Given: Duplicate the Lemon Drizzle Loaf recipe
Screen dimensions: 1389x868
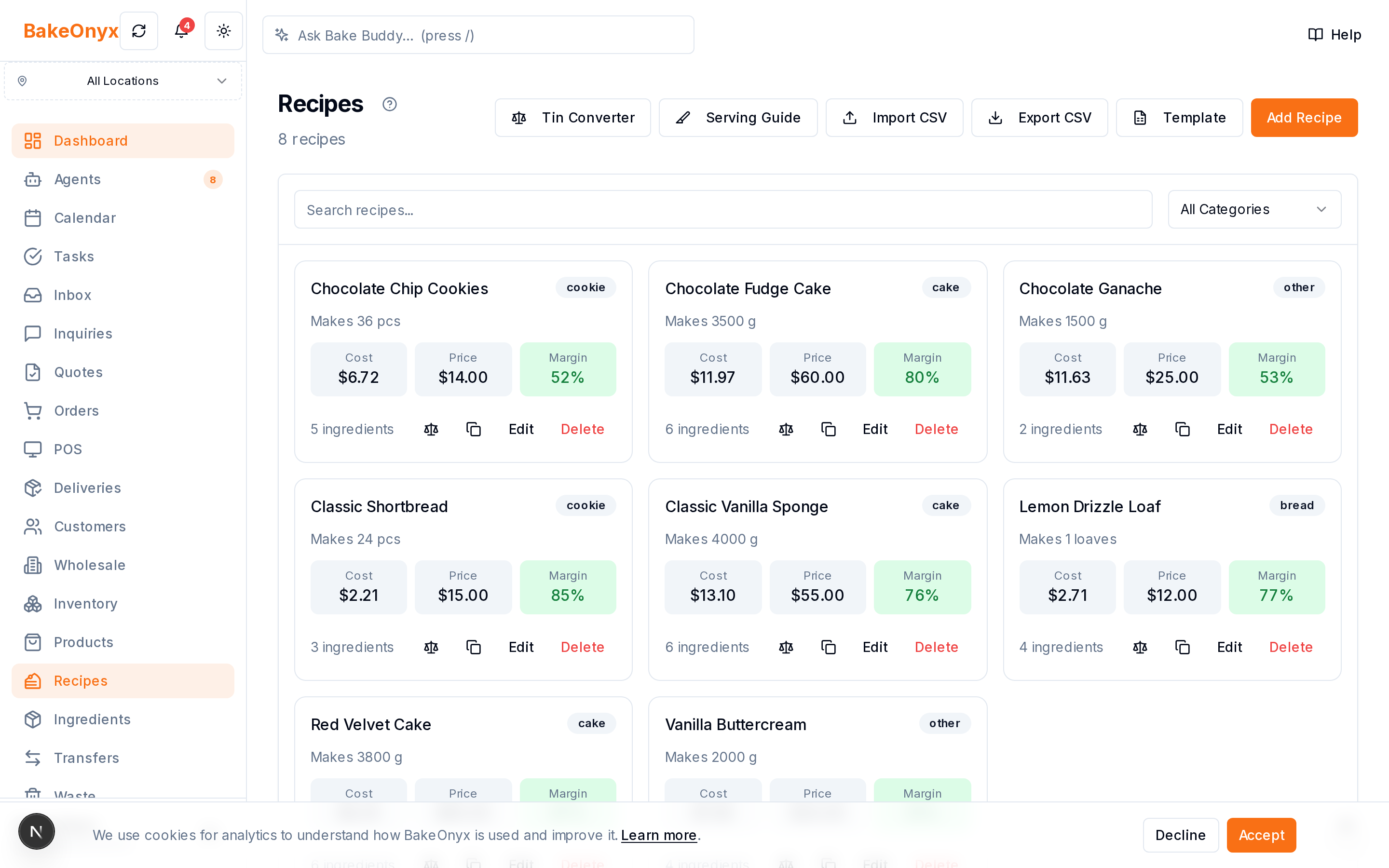Looking at the screenshot, I should 1183,648.
